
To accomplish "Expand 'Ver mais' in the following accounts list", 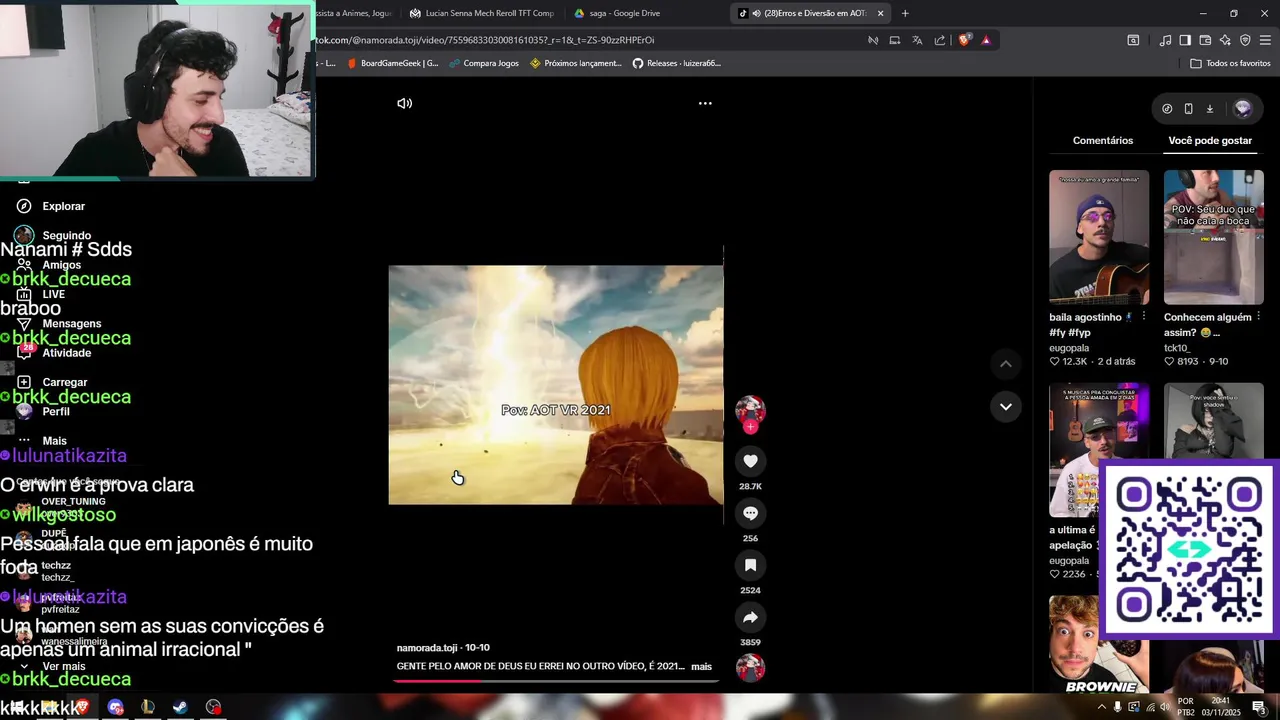I will point(52,666).
